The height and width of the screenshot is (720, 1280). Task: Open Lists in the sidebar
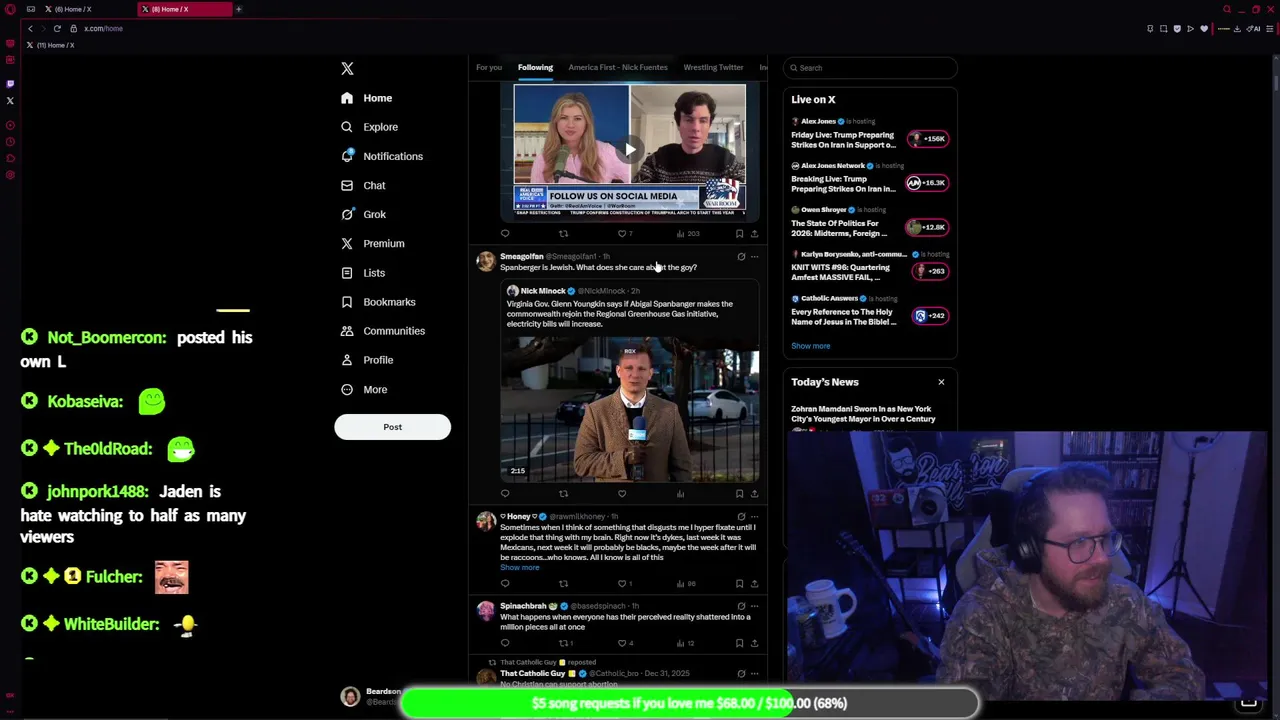(362, 272)
